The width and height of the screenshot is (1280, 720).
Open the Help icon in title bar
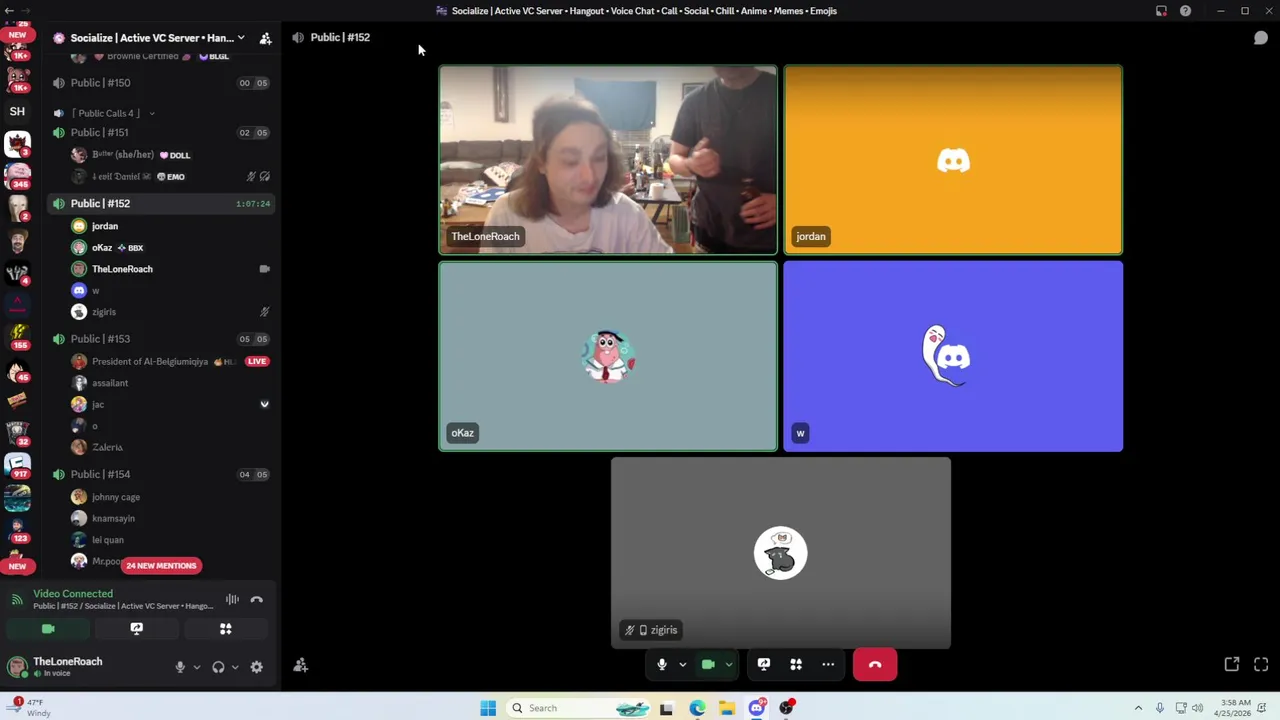pos(1185,11)
